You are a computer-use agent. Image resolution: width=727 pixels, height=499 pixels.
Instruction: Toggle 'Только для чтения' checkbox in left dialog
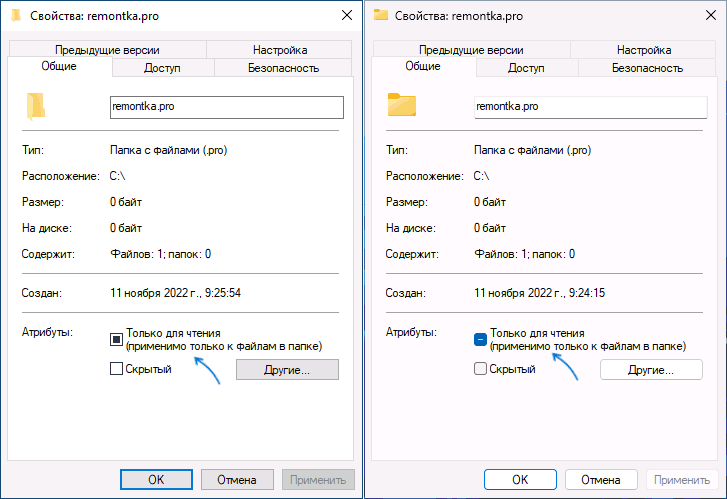click(116, 339)
